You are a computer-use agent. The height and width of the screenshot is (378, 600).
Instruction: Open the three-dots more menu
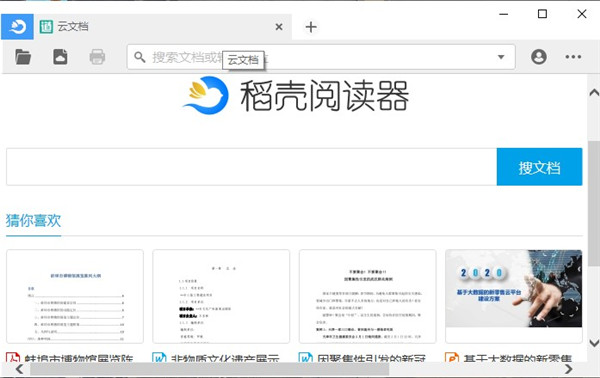click(573, 57)
